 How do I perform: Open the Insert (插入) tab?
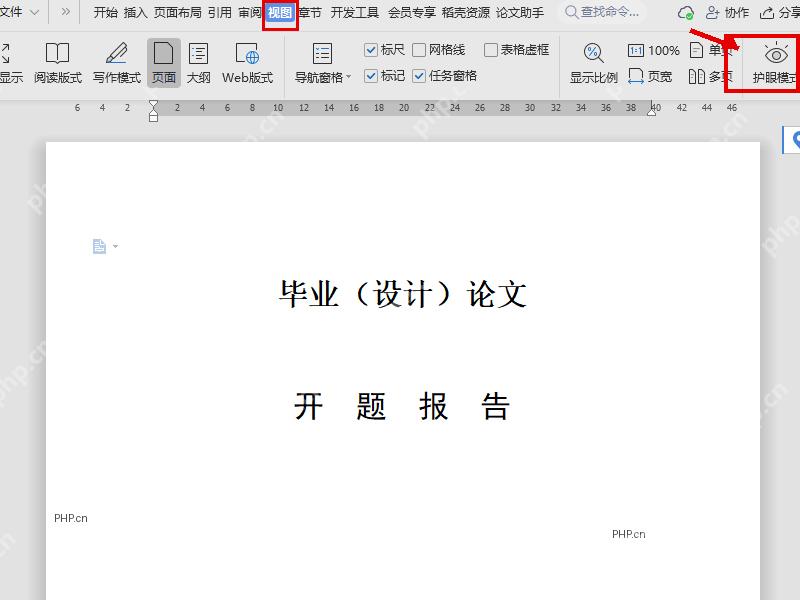click(136, 12)
